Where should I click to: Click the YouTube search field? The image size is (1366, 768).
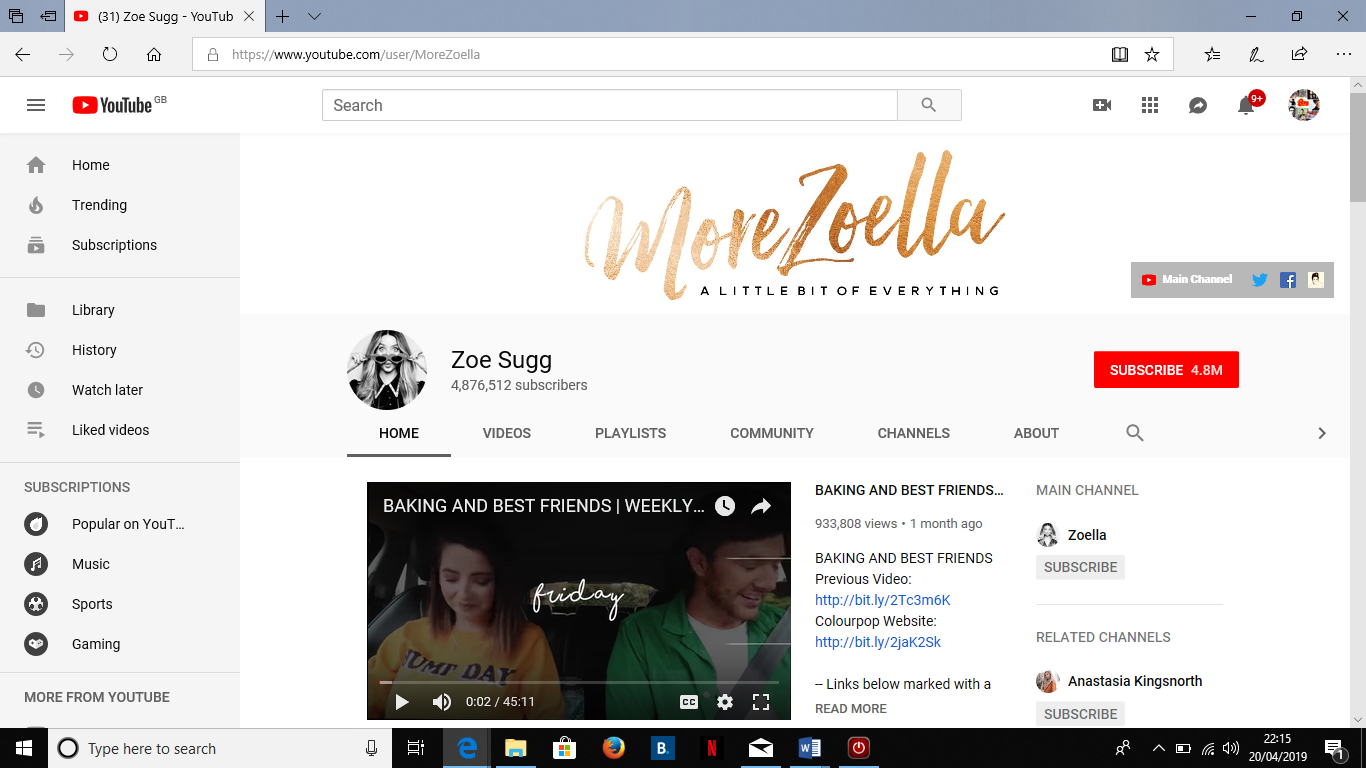pos(610,105)
